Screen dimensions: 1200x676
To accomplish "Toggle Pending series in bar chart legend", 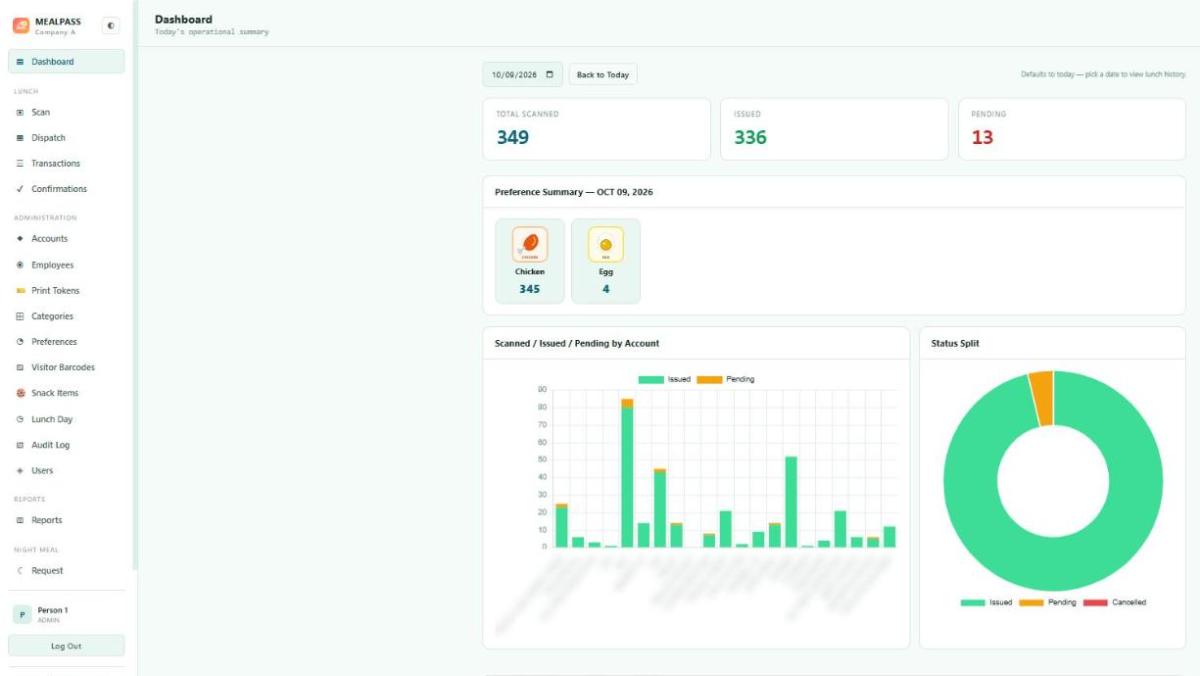I will 726,380.
